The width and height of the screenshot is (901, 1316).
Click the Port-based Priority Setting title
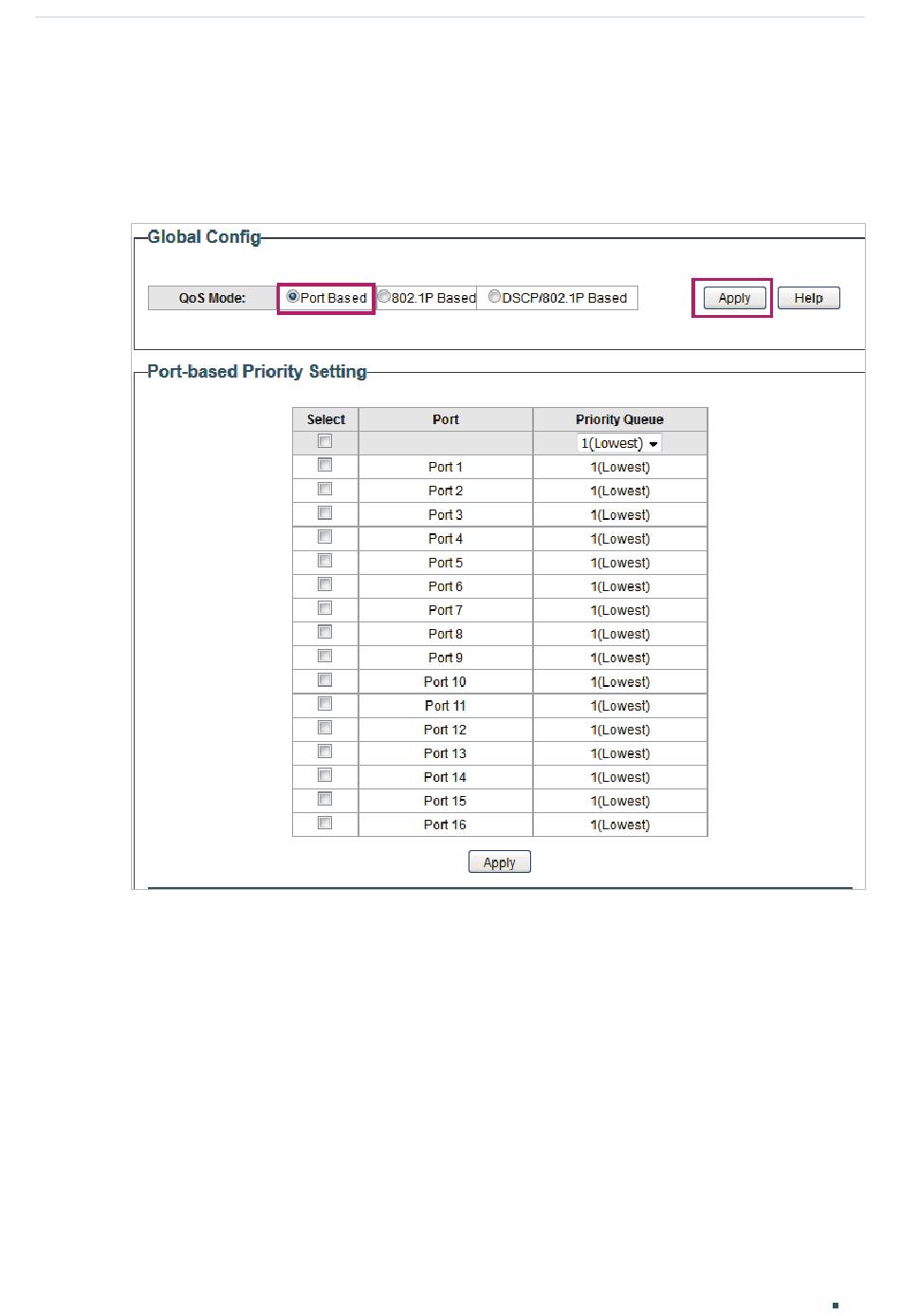(257, 372)
